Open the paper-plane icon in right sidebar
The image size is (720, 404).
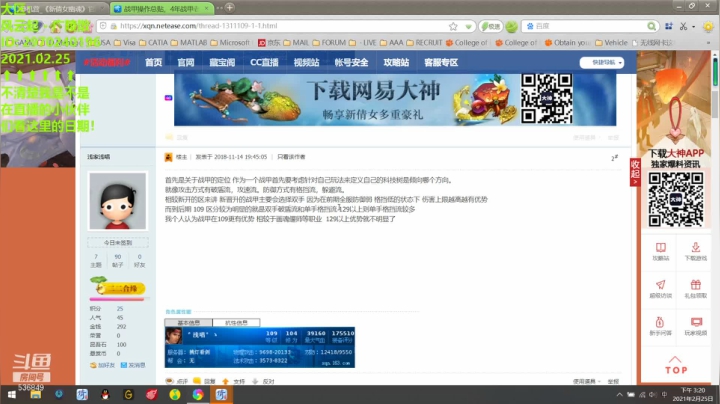tap(660, 285)
